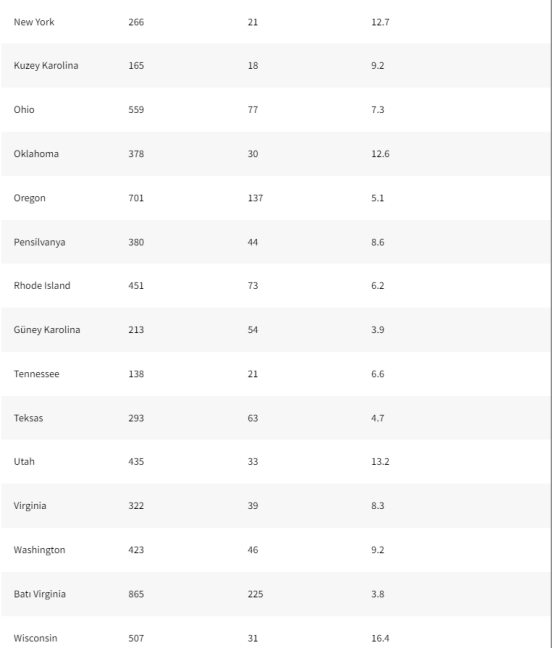Click the Güney Karolina row label
This screenshot has height=648, width=554.
[x=47, y=330]
